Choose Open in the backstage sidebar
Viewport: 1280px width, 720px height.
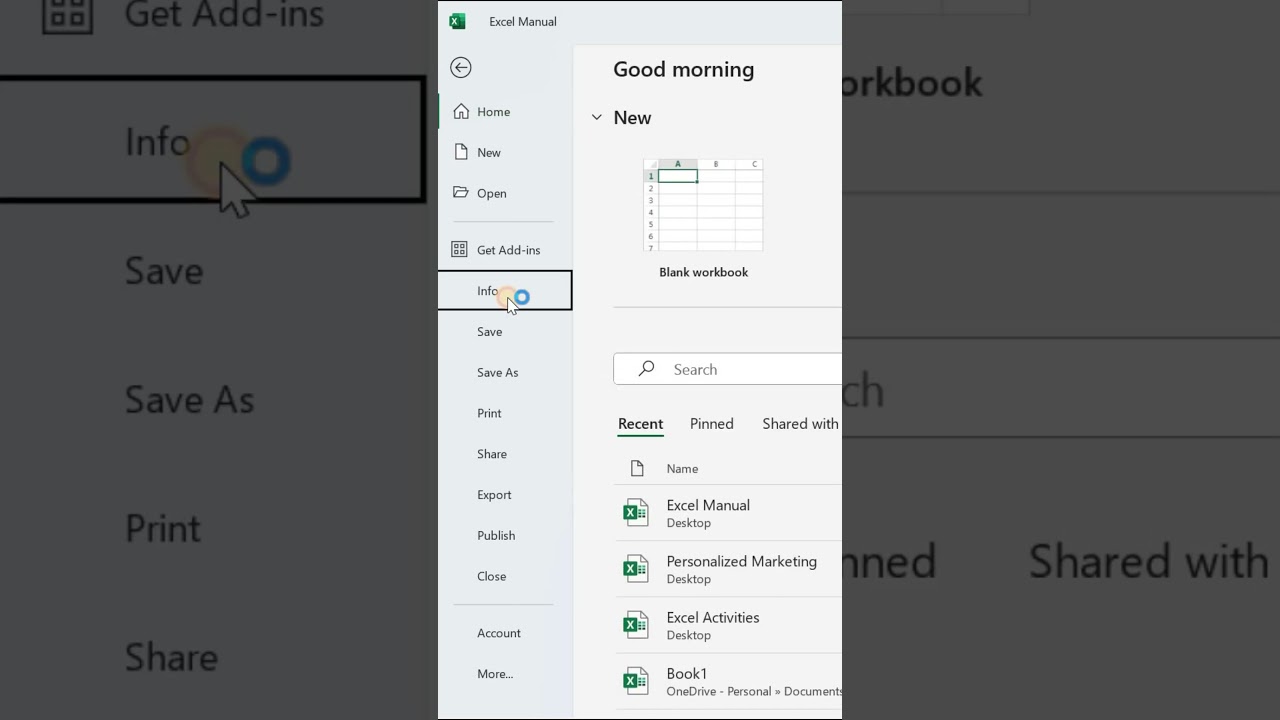point(505,193)
